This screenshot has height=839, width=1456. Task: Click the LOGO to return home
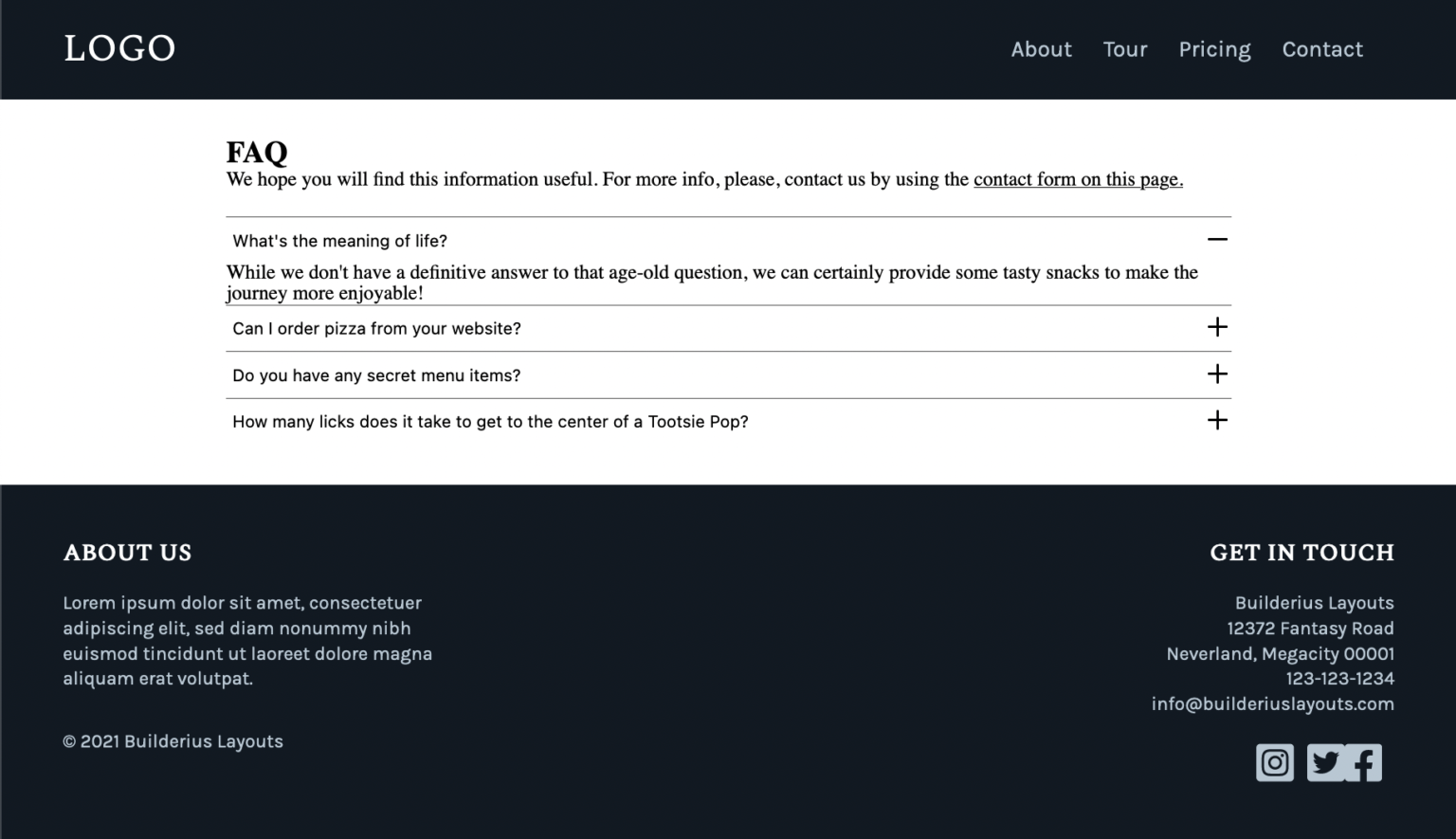pos(119,47)
